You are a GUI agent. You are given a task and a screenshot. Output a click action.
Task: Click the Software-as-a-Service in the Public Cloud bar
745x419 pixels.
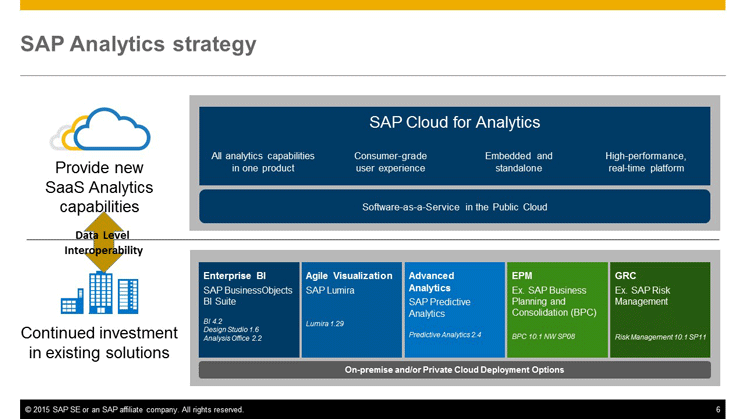[x=455, y=207]
